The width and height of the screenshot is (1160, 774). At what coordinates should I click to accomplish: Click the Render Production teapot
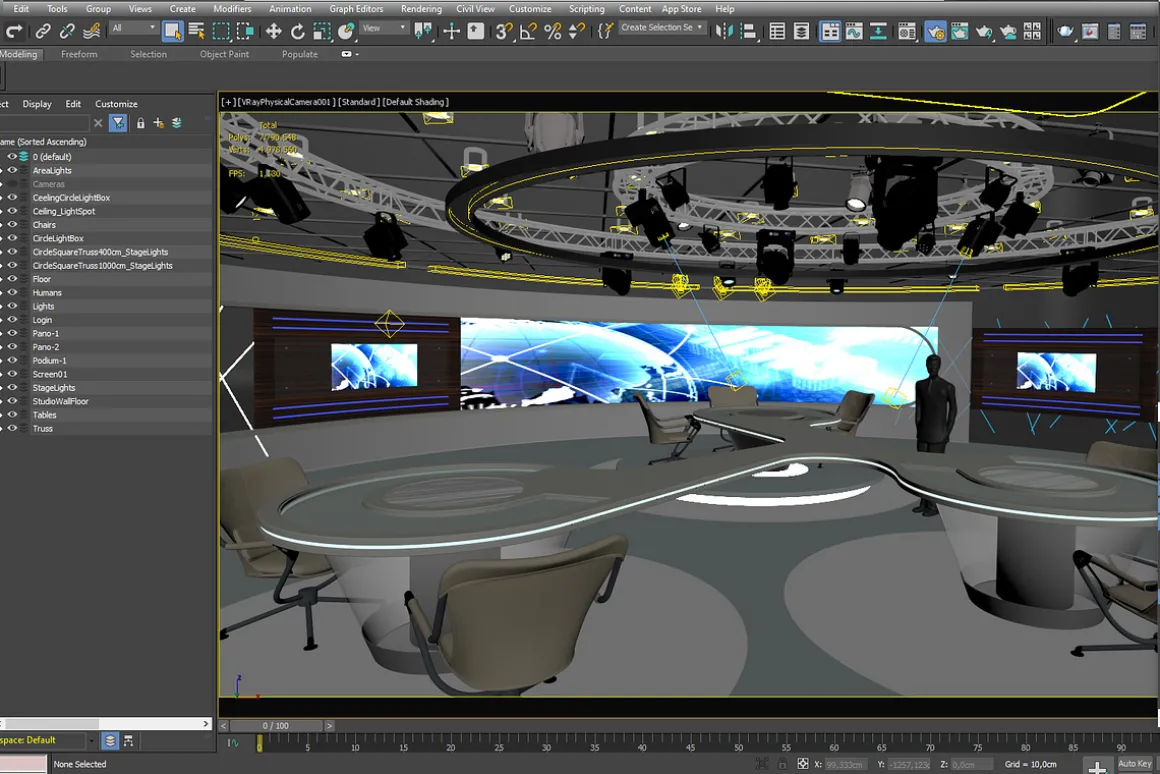(984, 31)
